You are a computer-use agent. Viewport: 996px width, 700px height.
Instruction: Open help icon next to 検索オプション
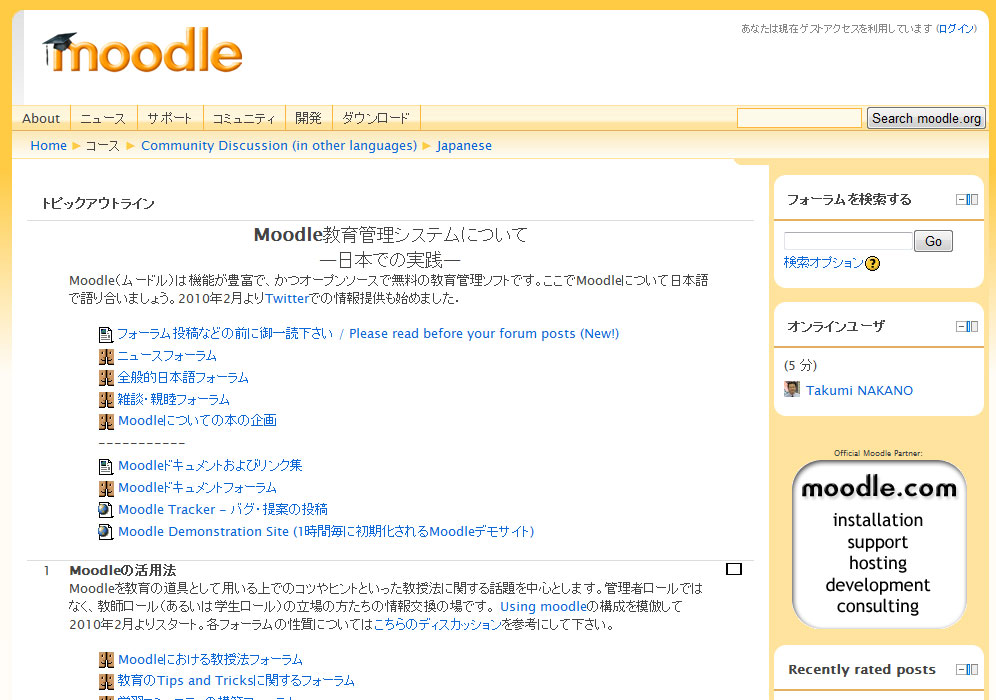tap(873, 264)
